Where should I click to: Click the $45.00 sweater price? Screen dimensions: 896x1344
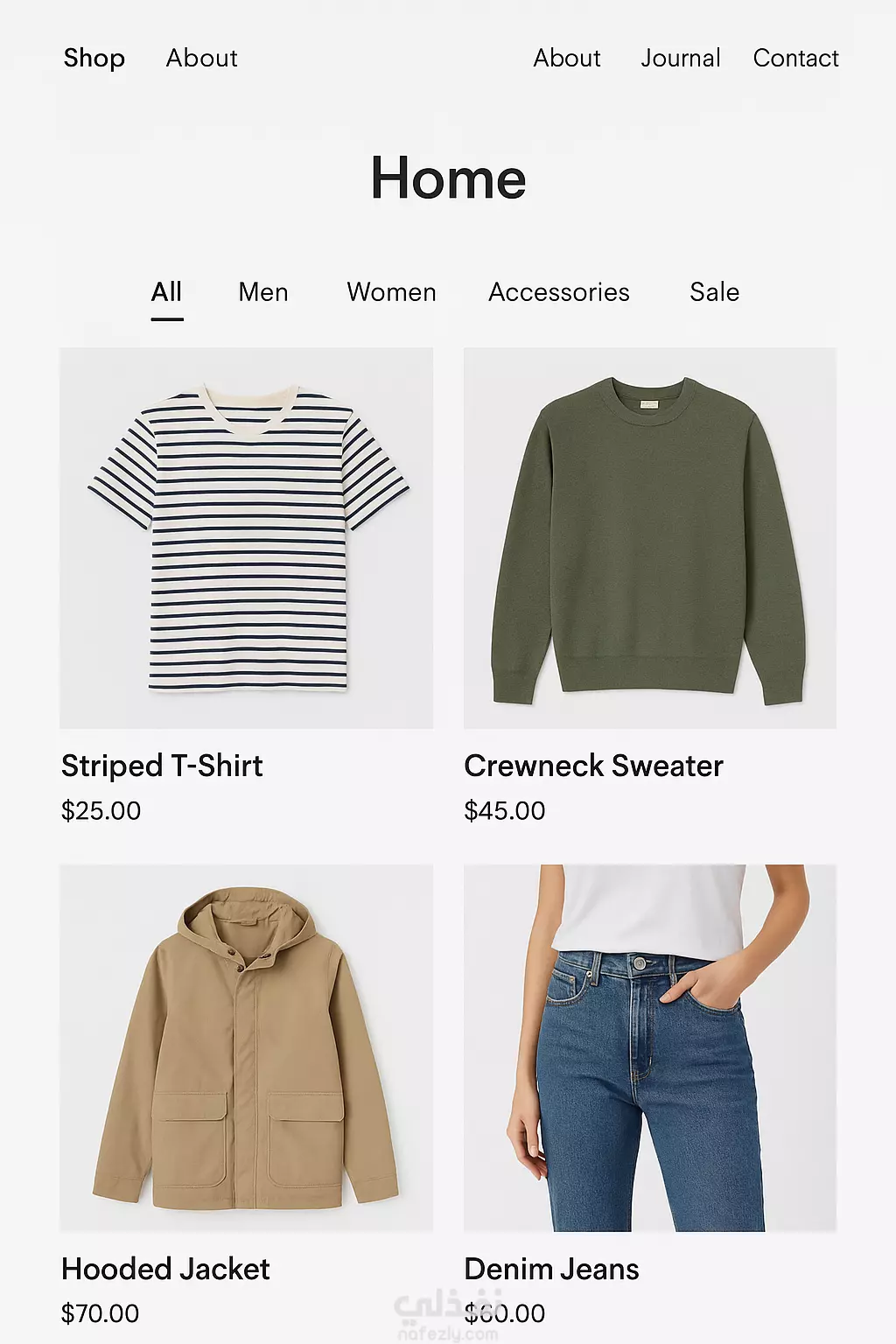point(505,811)
